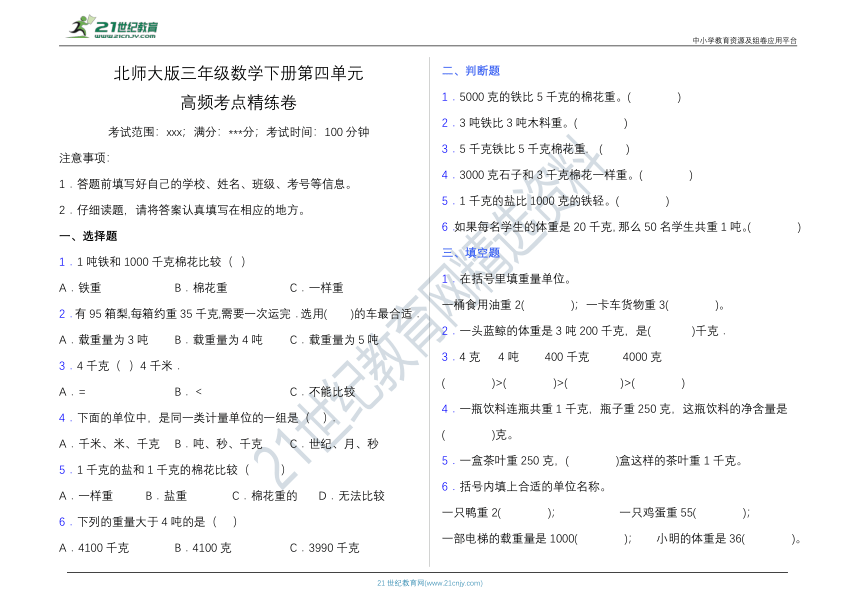Image resolution: width=860 pixels, height=607 pixels.
Task: Click the fill-in item 一卡车货物重3( )
Action: click(655, 304)
